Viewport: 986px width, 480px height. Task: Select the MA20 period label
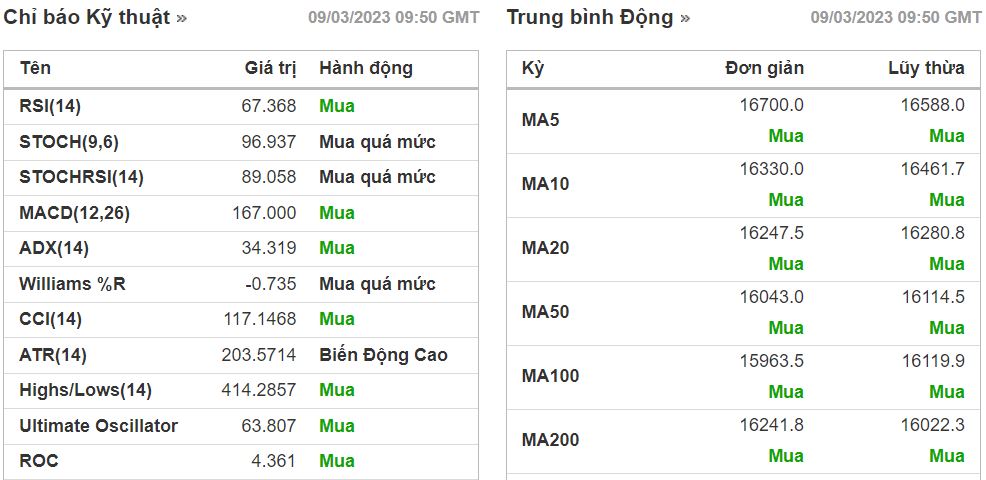[545, 248]
